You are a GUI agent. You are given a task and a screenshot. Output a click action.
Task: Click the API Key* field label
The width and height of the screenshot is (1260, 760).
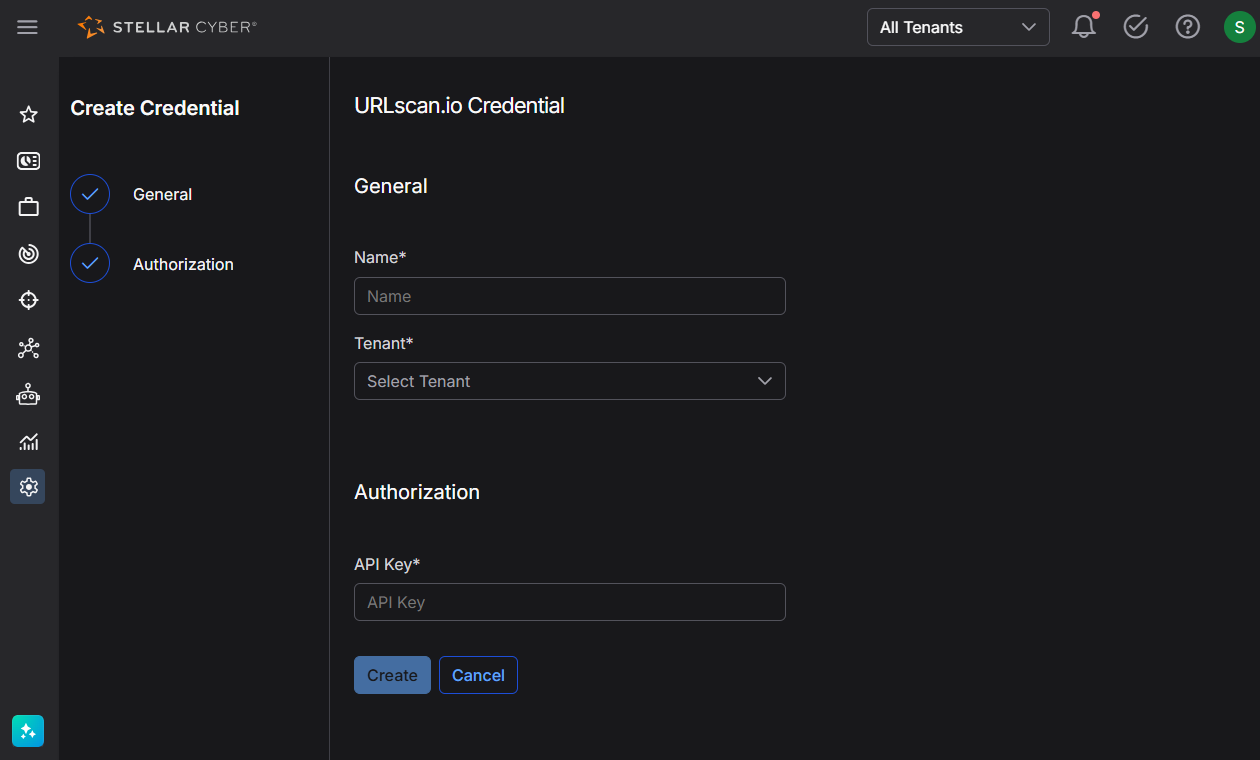click(x=387, y=564)
